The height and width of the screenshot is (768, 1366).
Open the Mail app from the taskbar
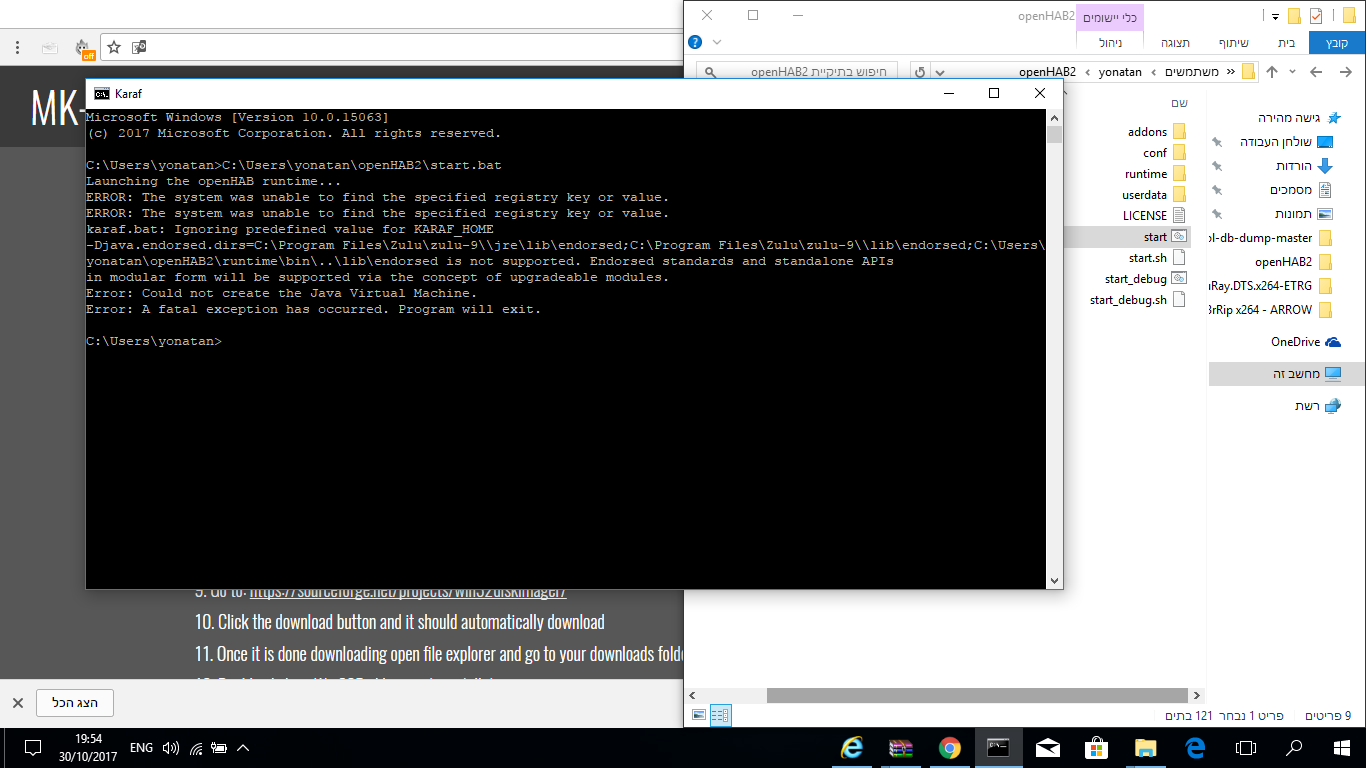pos(1048,748)
